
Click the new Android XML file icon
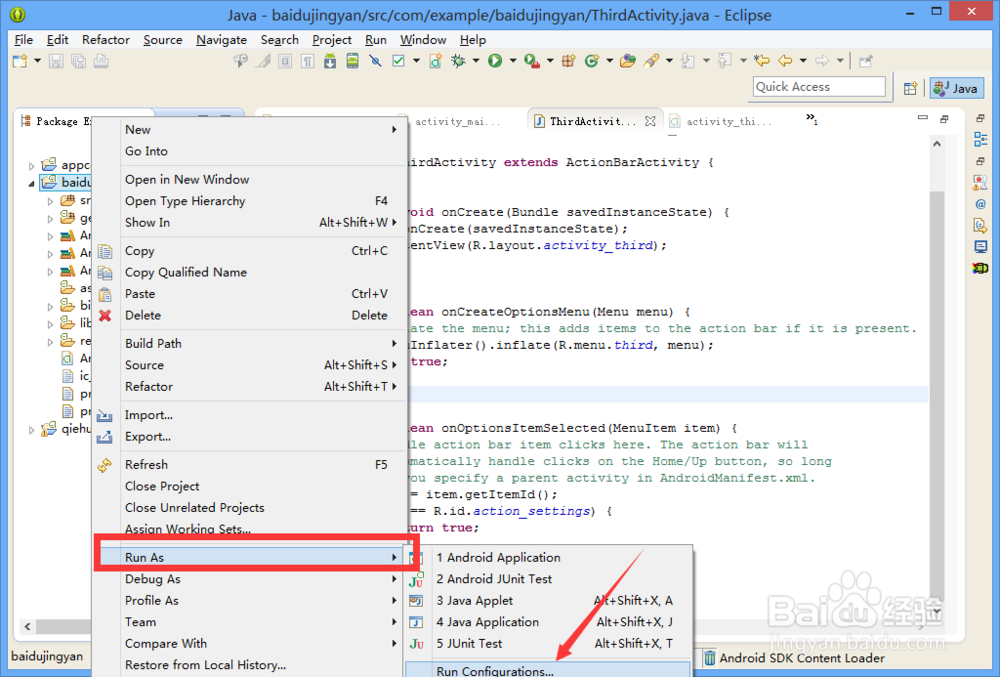(x=436, y=61)
